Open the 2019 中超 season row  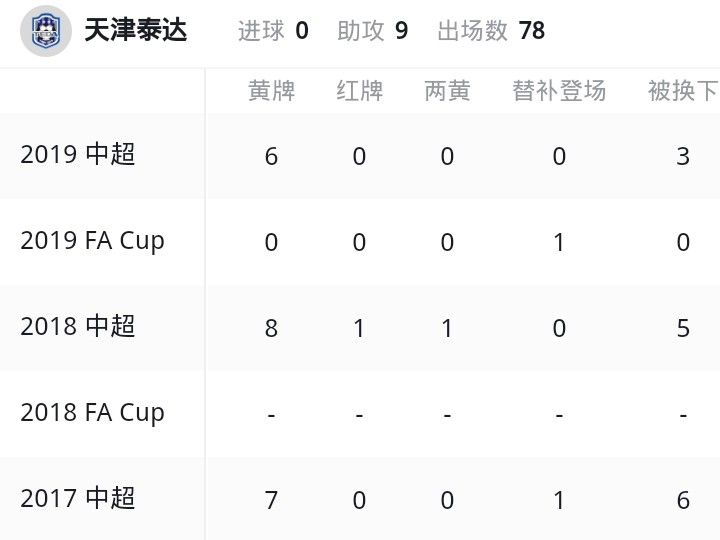[78, 155]
